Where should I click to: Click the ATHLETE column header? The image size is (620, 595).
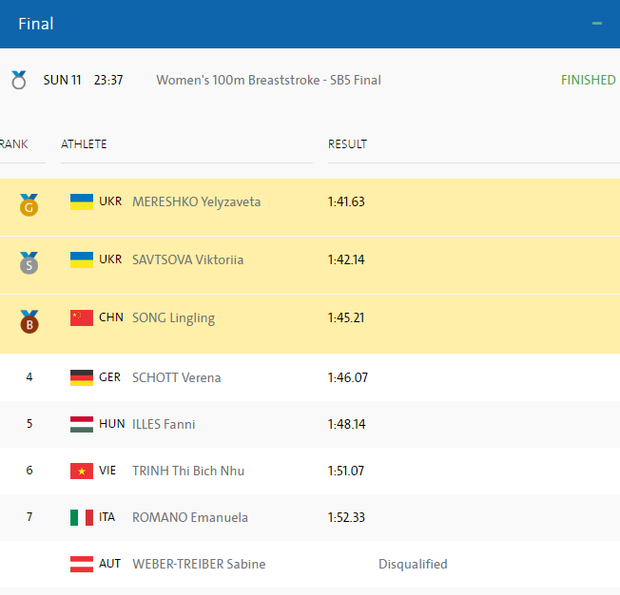tap(84, 144)
